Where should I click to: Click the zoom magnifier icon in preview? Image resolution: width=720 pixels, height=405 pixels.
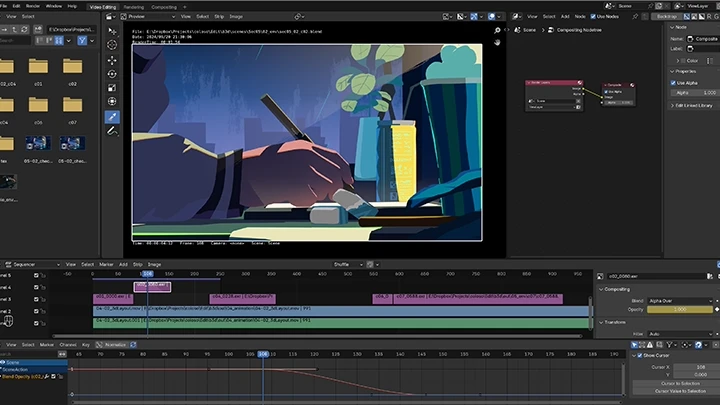coord(497,31)
